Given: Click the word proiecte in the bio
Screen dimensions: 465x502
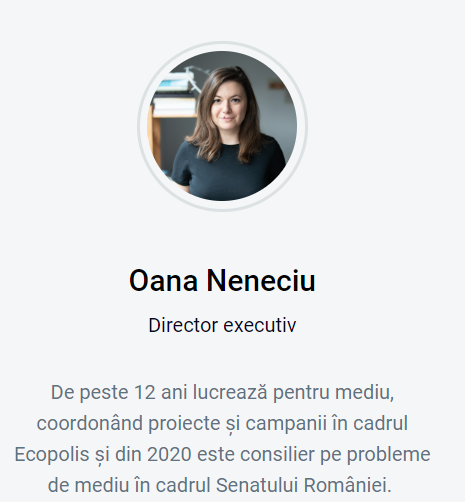Looking at the screenshot, I should (184, 424).
